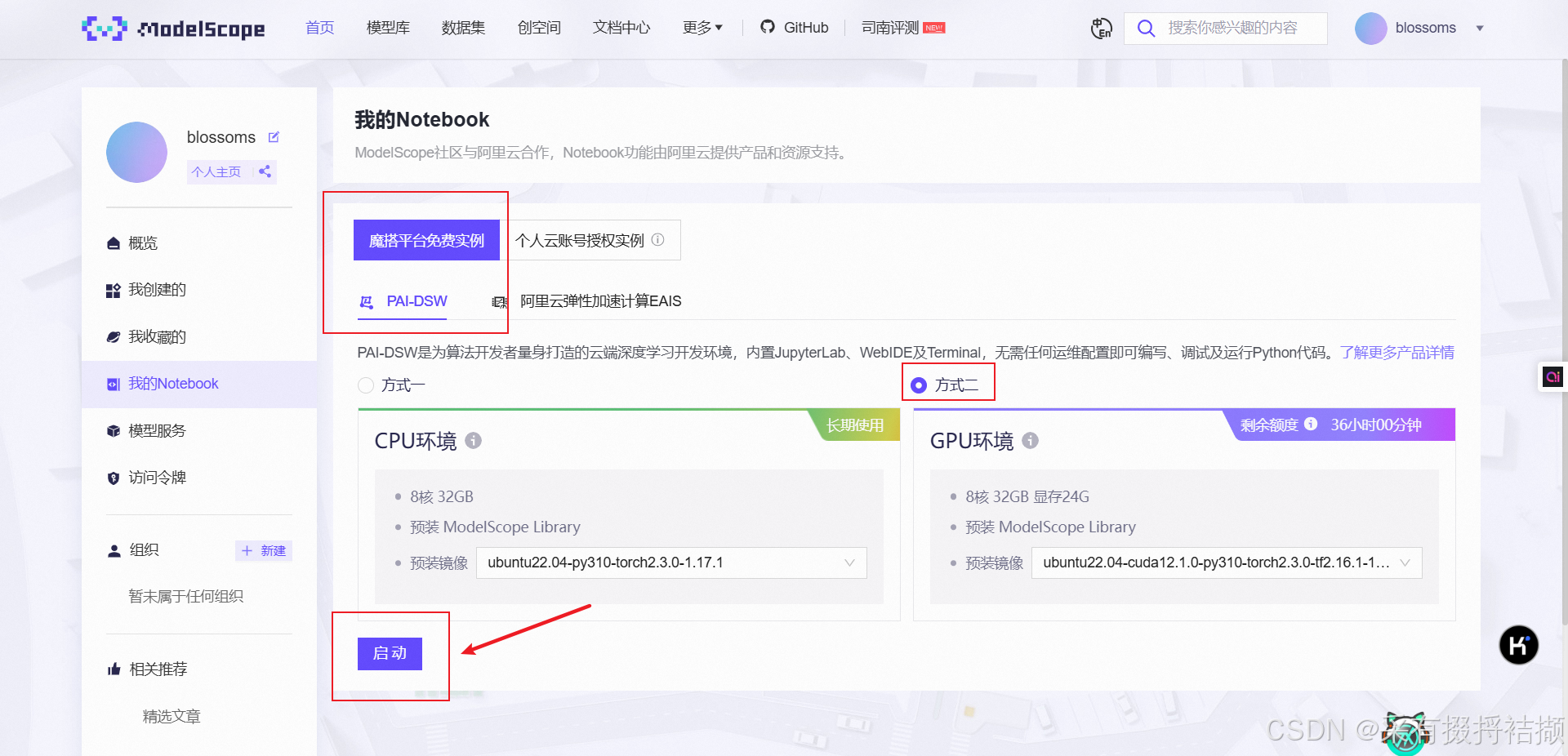Image resolution: width=1568 pixels, height=756 pixels.
Task: Click the 组织 person icon
Action: click(114, 551)
